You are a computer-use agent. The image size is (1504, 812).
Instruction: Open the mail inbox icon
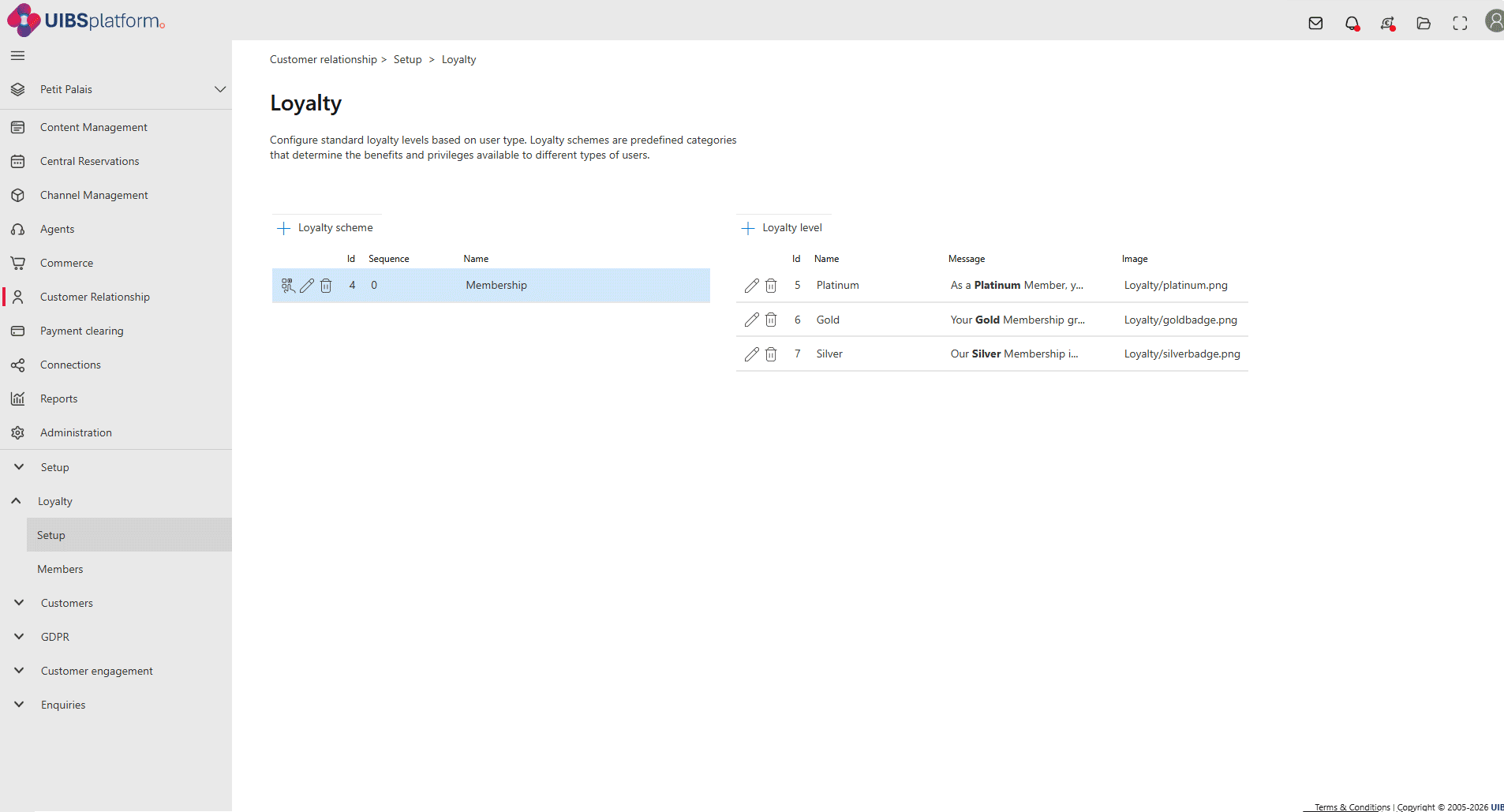pyautogui.click(x=1315, y=23)
